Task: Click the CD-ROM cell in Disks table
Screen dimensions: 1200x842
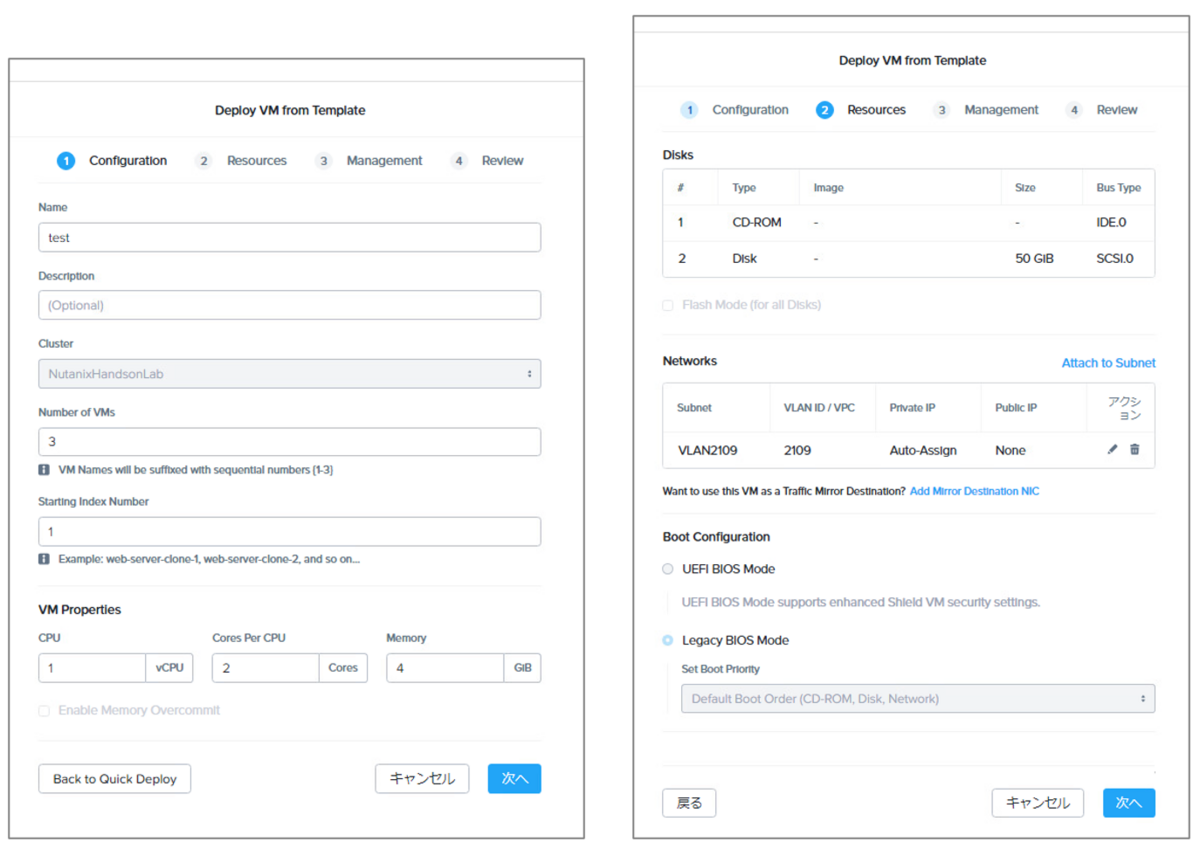Action: pos(757,223)
